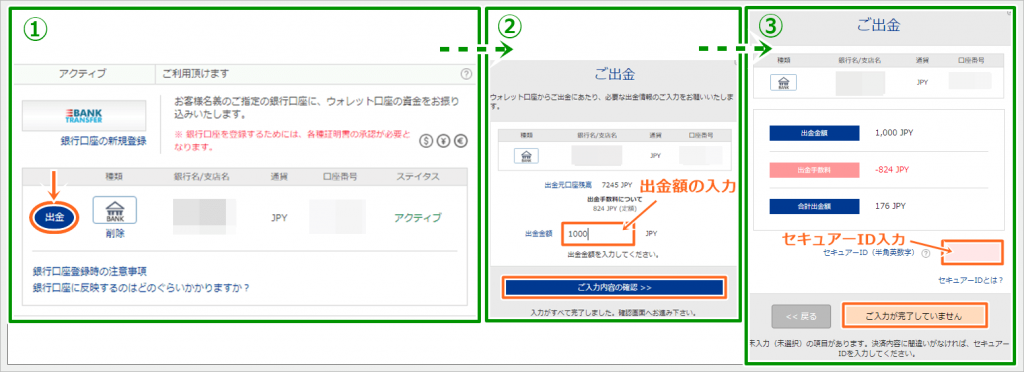
Task: Click the help question mark beside ご利用頂けます
Action: 466,74
